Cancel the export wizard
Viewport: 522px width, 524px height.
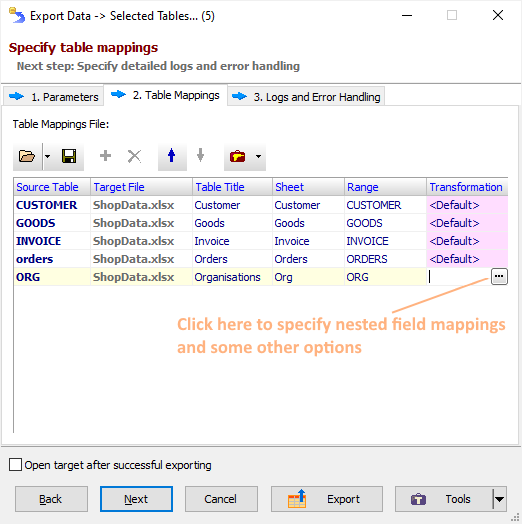point(221,499)
